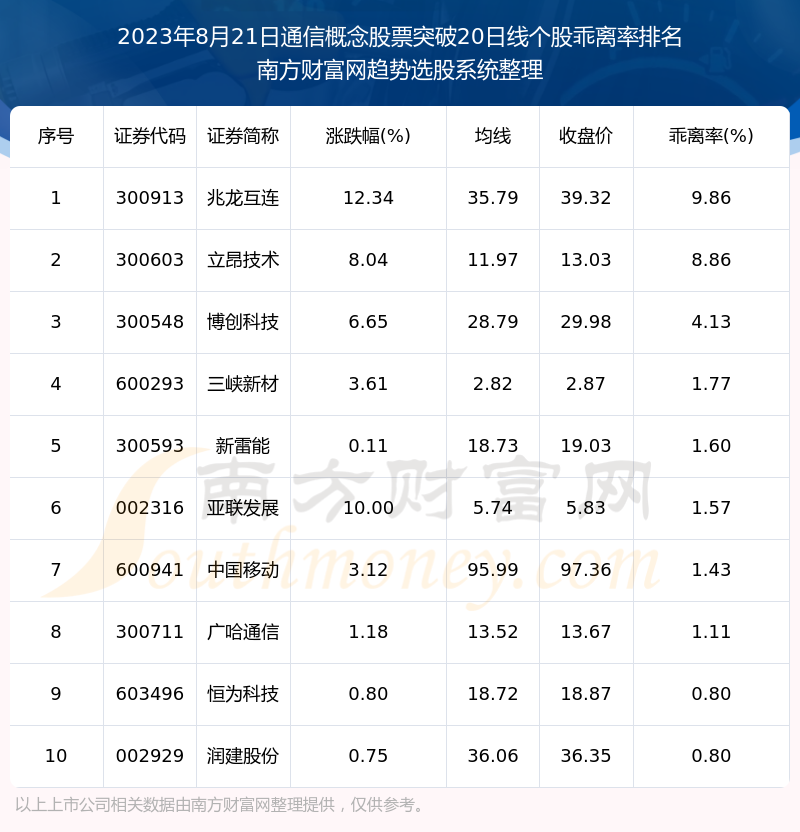800x832 pixels.
Task: Click the 36.06 moving average value
Action: click(493, 757)
